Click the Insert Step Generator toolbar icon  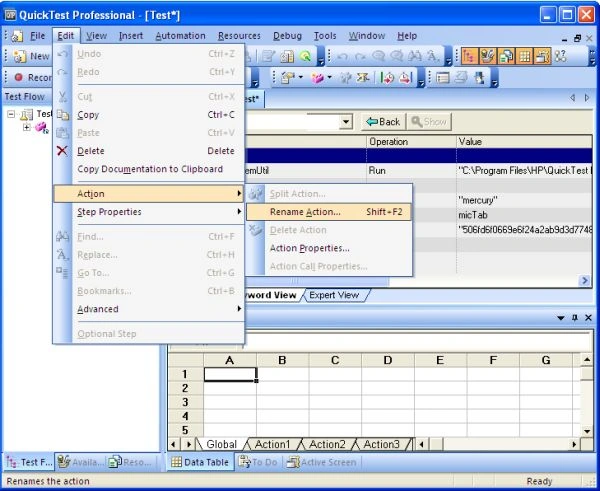(363, 78)
